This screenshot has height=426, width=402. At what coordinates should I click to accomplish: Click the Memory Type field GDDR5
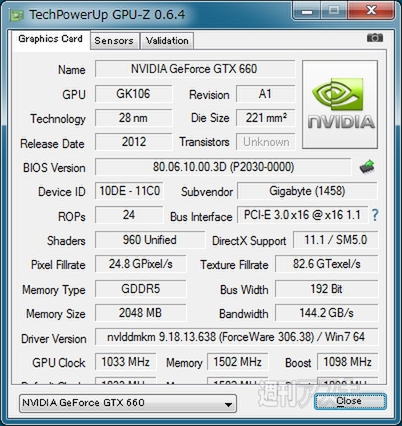141,289
